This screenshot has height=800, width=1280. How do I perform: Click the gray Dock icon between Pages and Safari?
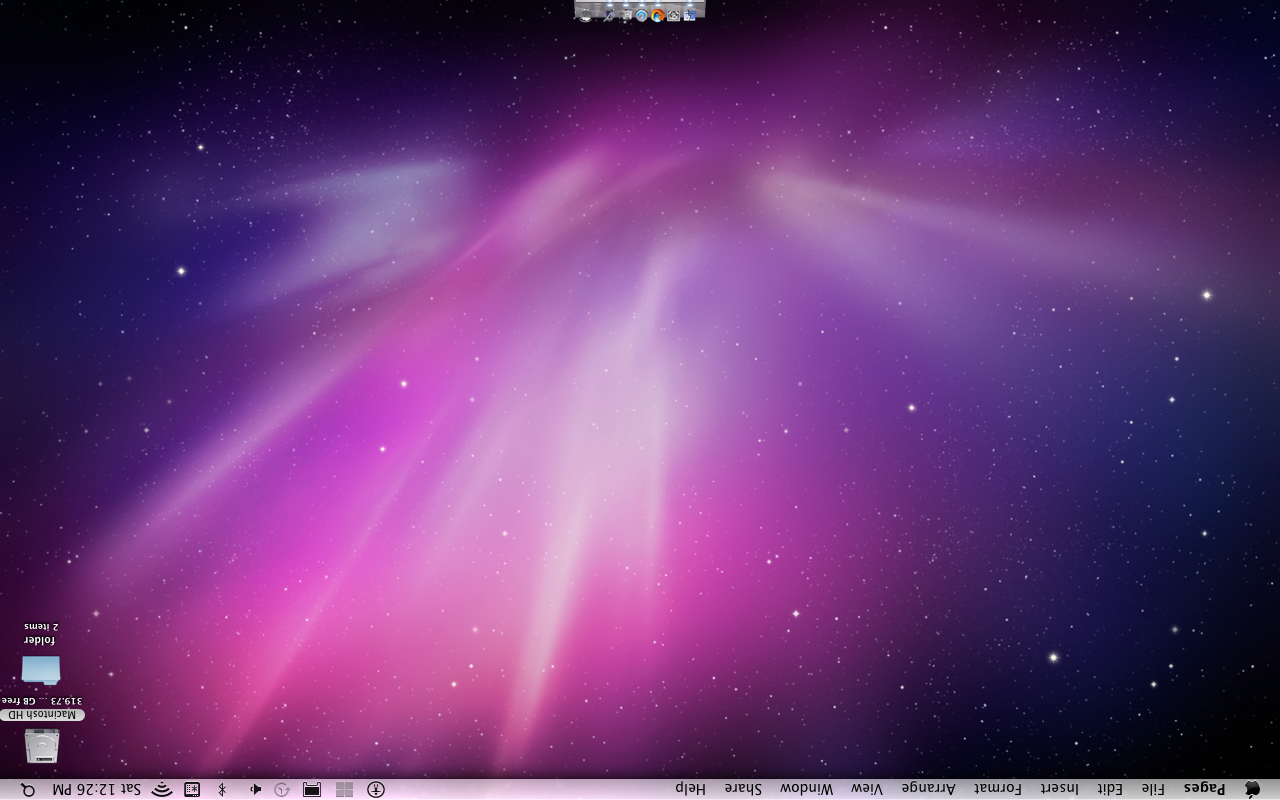click(626, 15)
